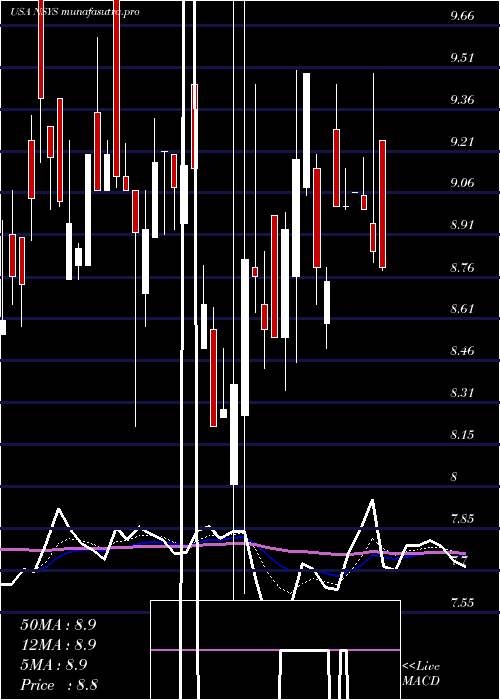Click the 8 price axis label
This screenshot has height=700, width=500.
click(x=454, y=476)
